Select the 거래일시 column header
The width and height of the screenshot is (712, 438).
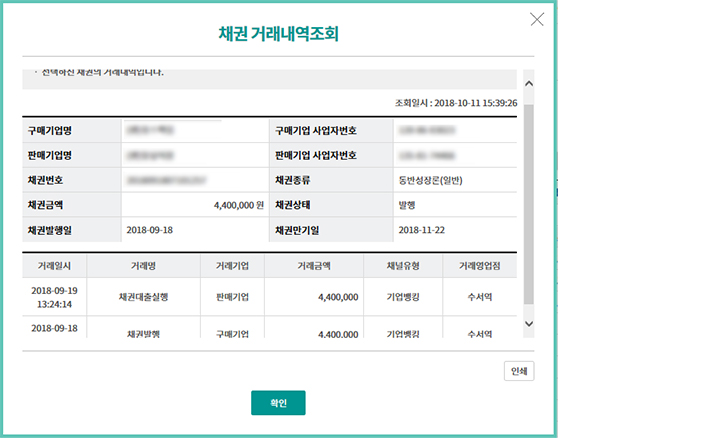[x=55, y=267]
